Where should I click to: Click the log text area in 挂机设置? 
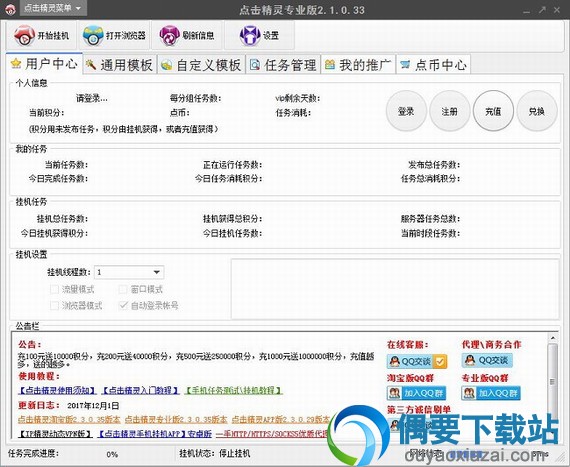(x=395, y=289)
